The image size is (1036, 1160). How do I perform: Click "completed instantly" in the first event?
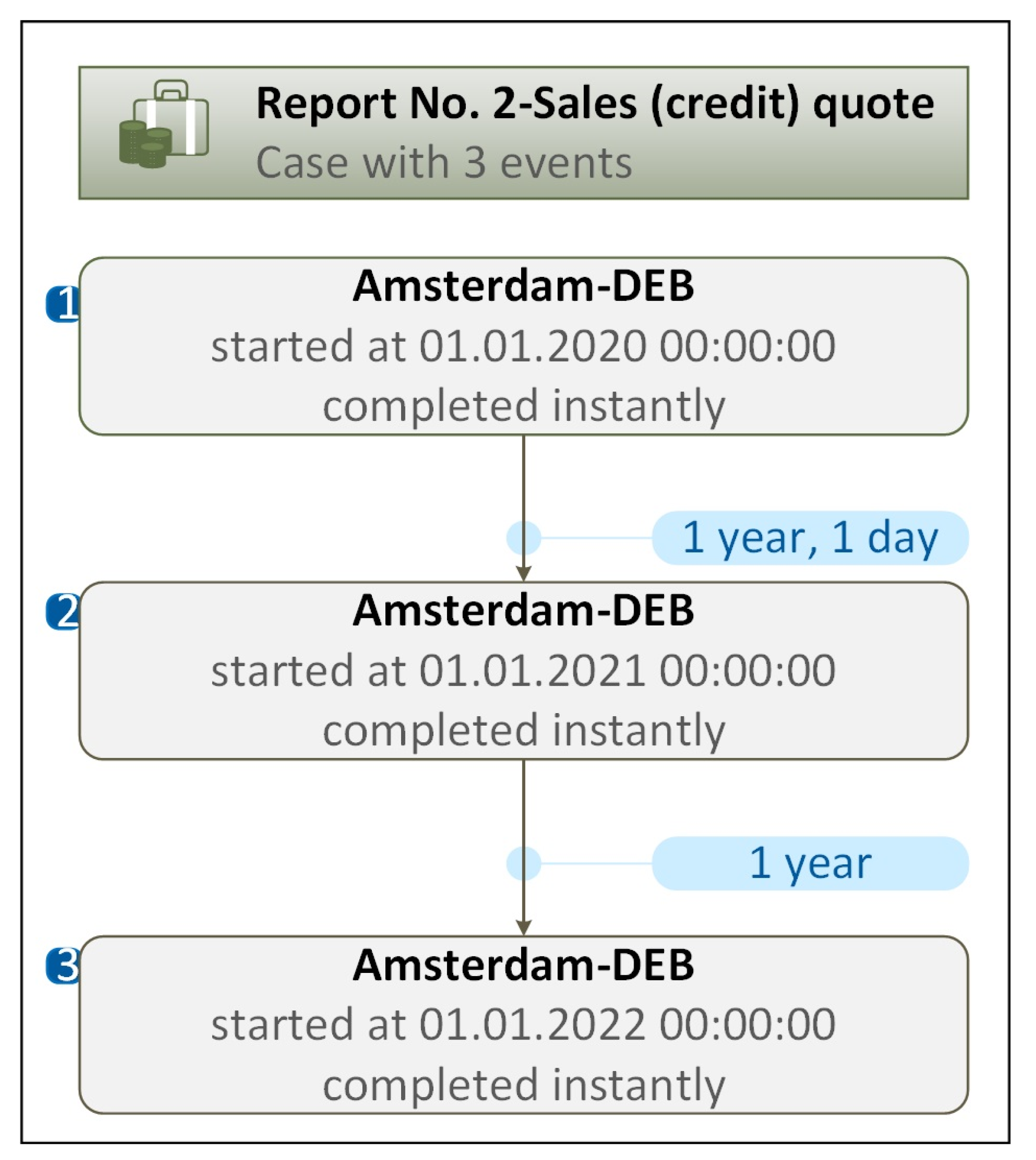pyautogui.click(x=523, y=406)
